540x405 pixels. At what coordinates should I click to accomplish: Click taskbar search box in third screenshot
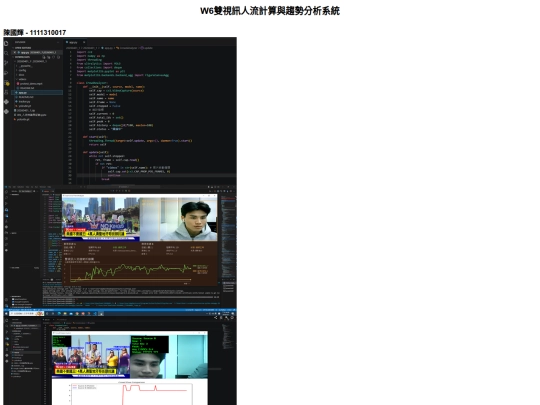(x=26, y=314)
